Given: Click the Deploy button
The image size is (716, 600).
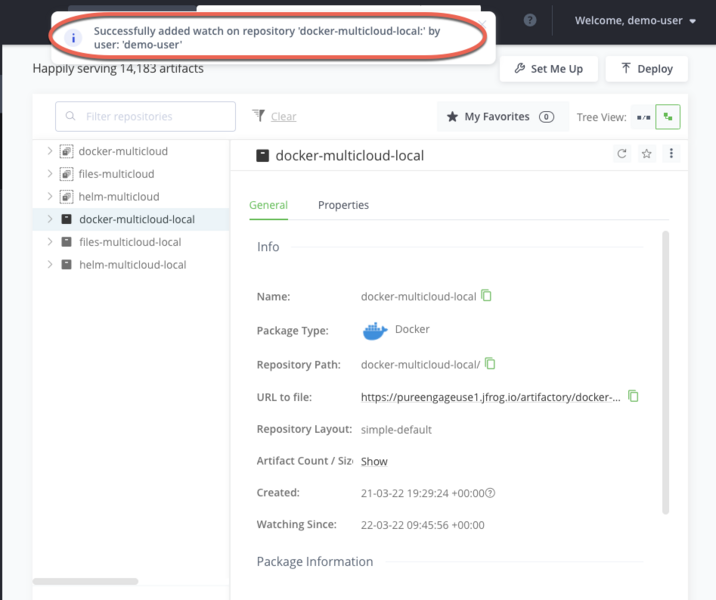Looking at the screenshot, I should point(647,69).
